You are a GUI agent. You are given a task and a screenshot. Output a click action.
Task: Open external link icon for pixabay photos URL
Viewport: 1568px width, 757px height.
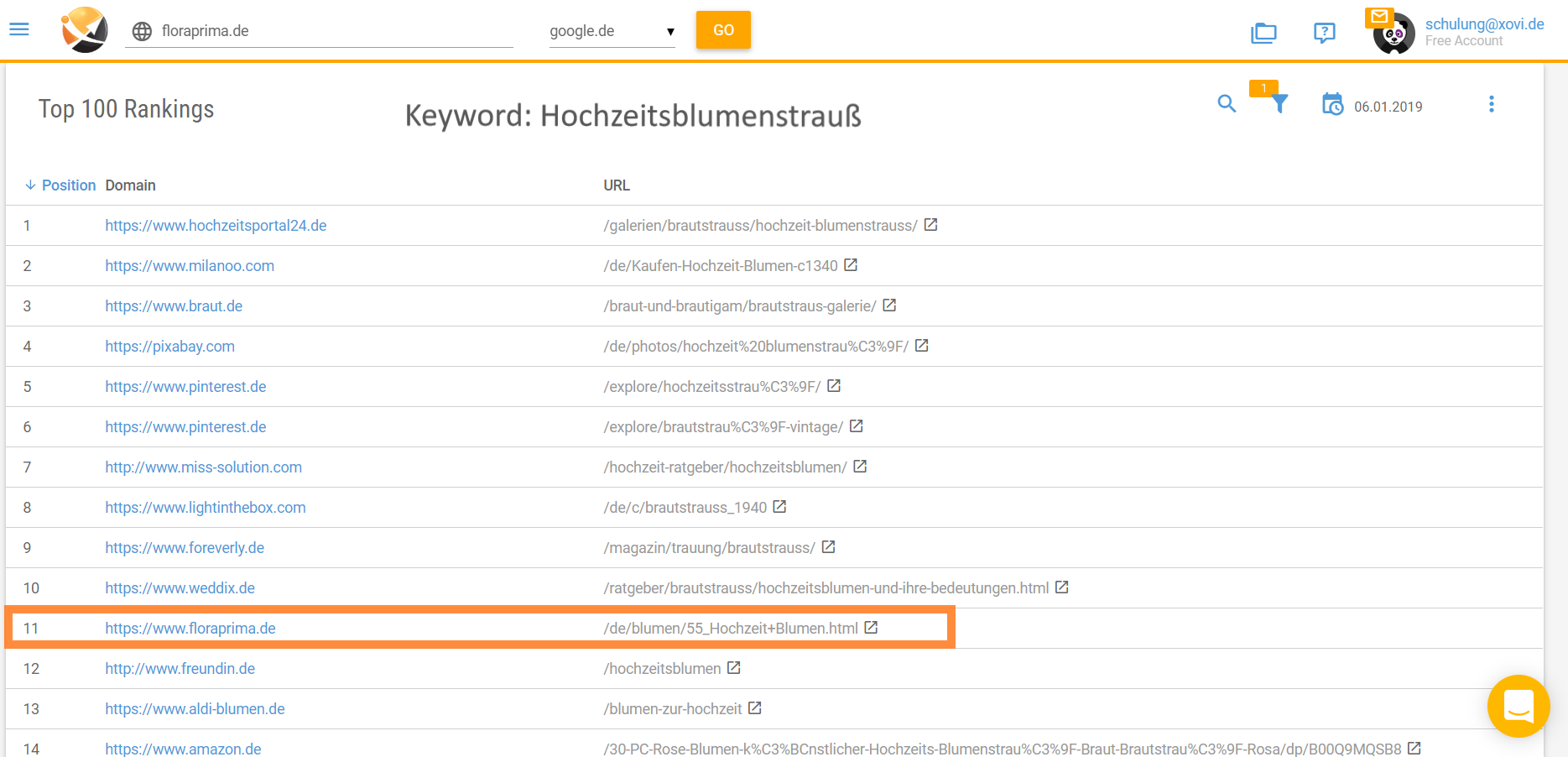(x=921, y=346)
